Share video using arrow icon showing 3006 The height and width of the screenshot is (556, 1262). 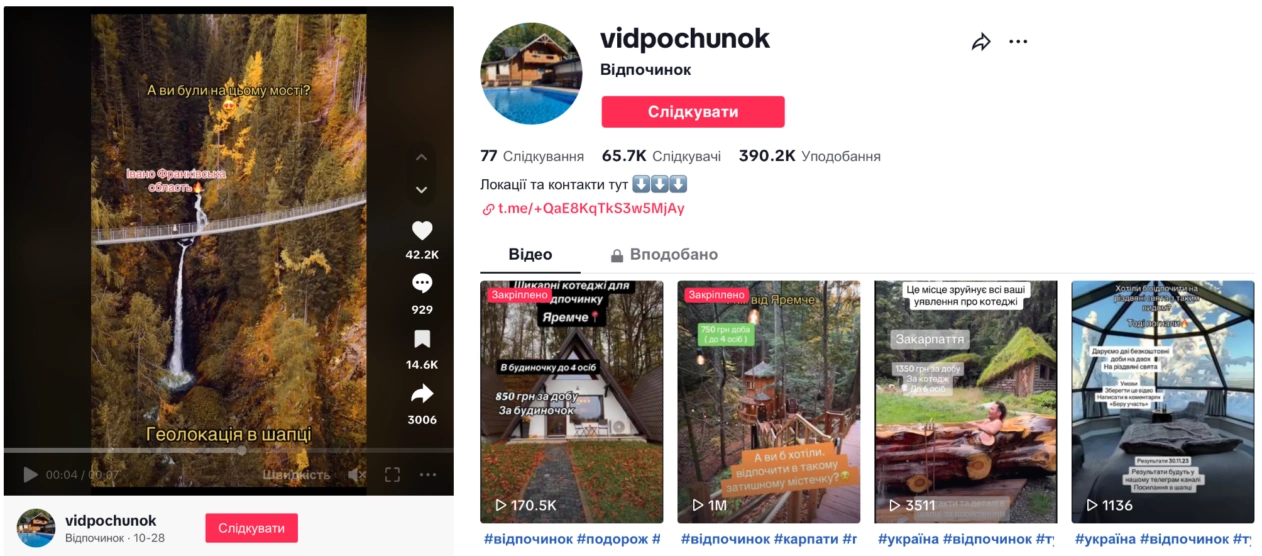coord(422,393)
